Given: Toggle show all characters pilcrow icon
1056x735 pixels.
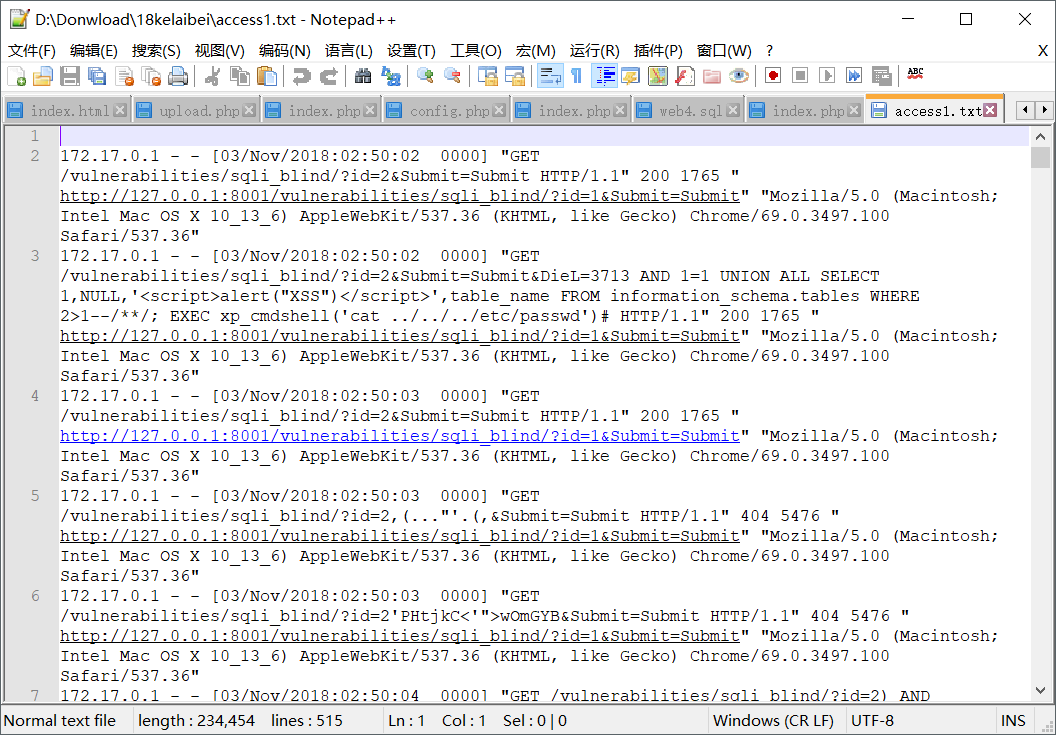Looking at the screenshot, I should coord(576,76).
